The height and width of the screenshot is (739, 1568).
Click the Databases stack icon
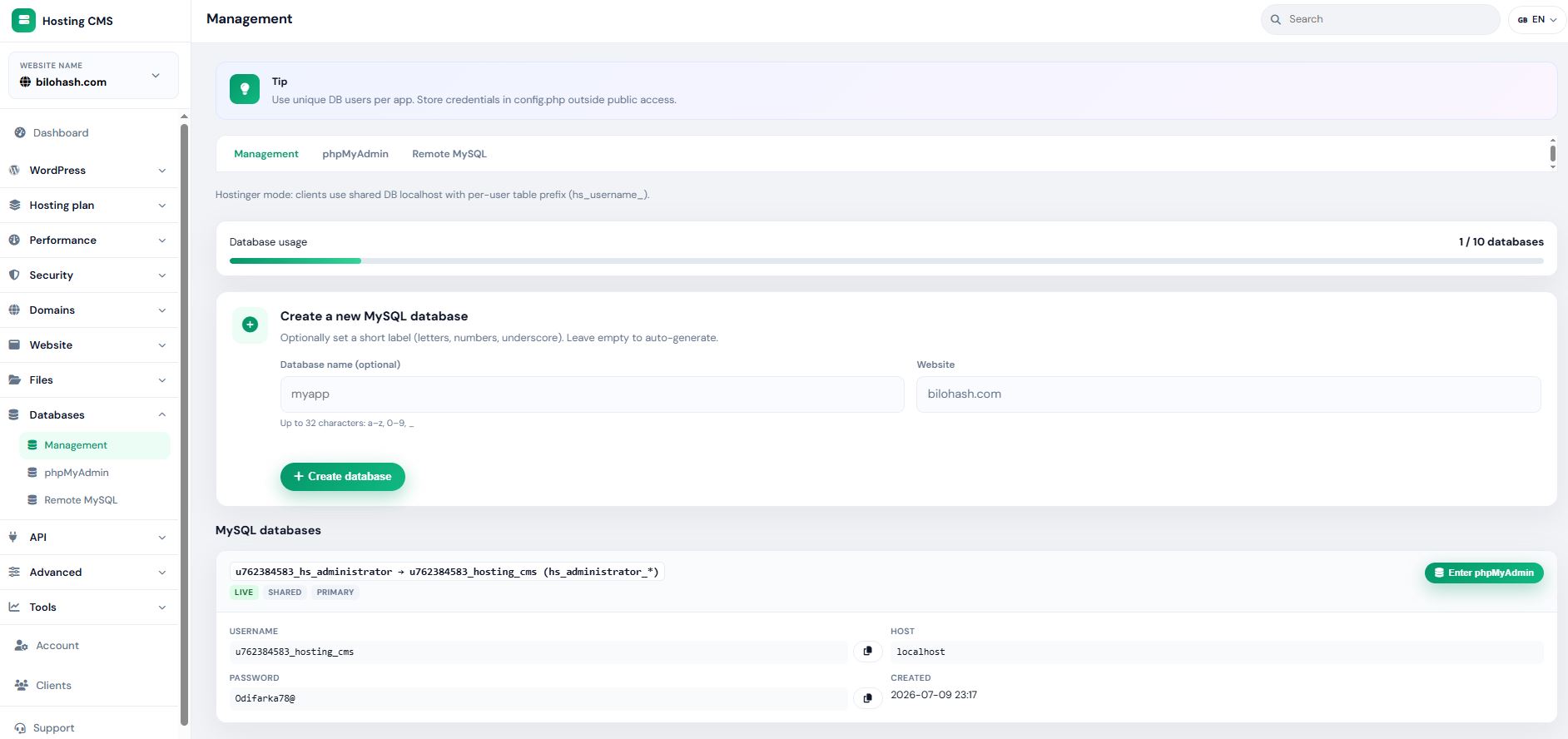[14, 414]
